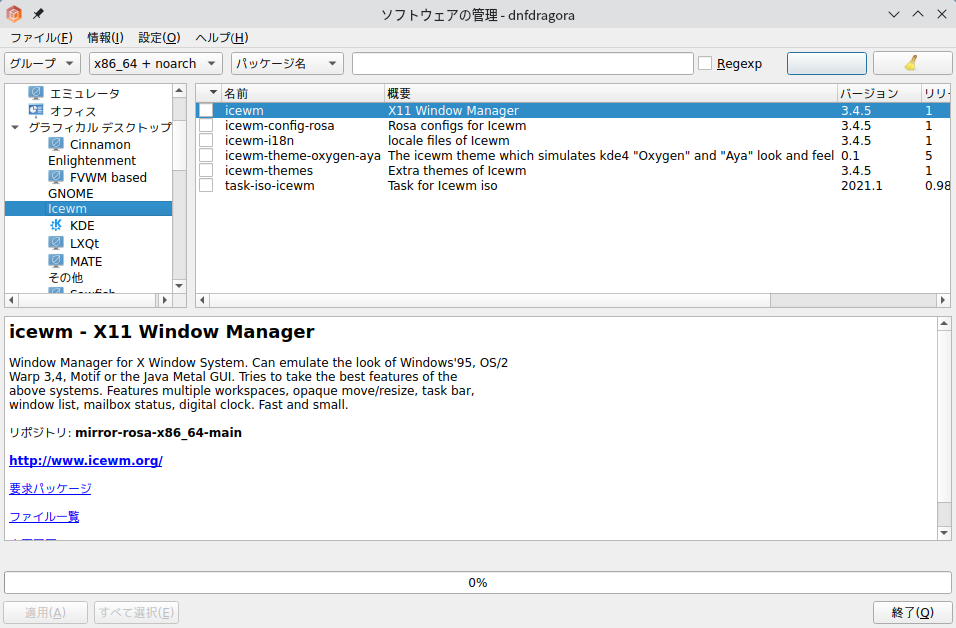Open the x86_64 + noarch architecture dropdown
The image size is (956, 628).
click(x=155, y=63)
